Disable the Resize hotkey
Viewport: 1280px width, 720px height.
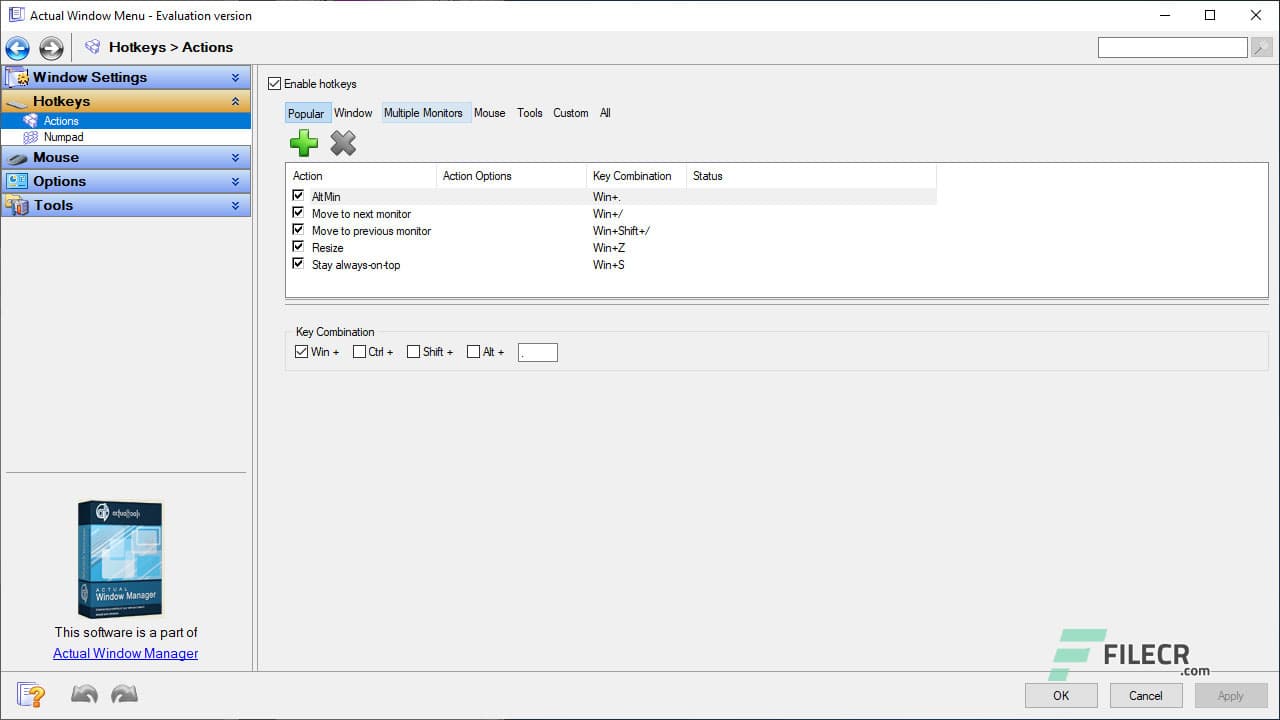tap(297, 247)
